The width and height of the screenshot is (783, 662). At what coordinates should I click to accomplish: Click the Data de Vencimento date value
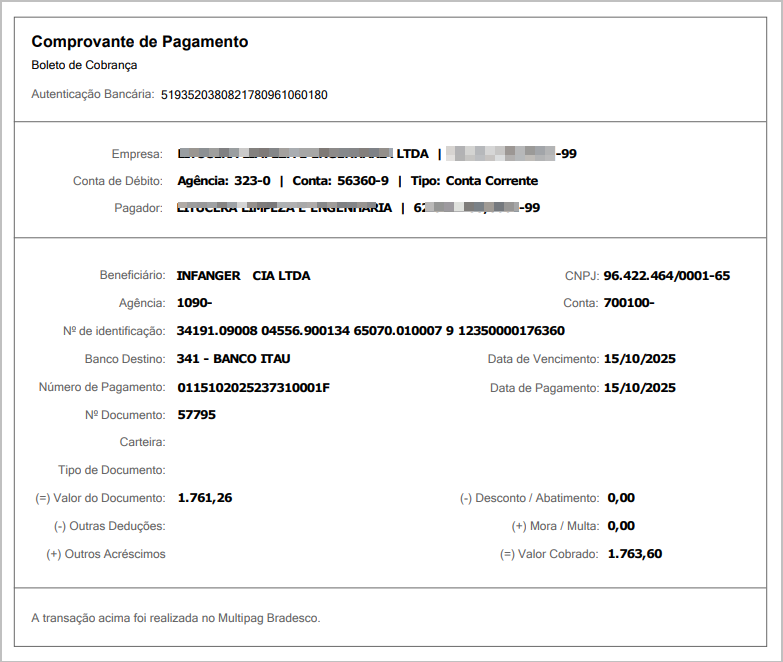coord(640,359)
